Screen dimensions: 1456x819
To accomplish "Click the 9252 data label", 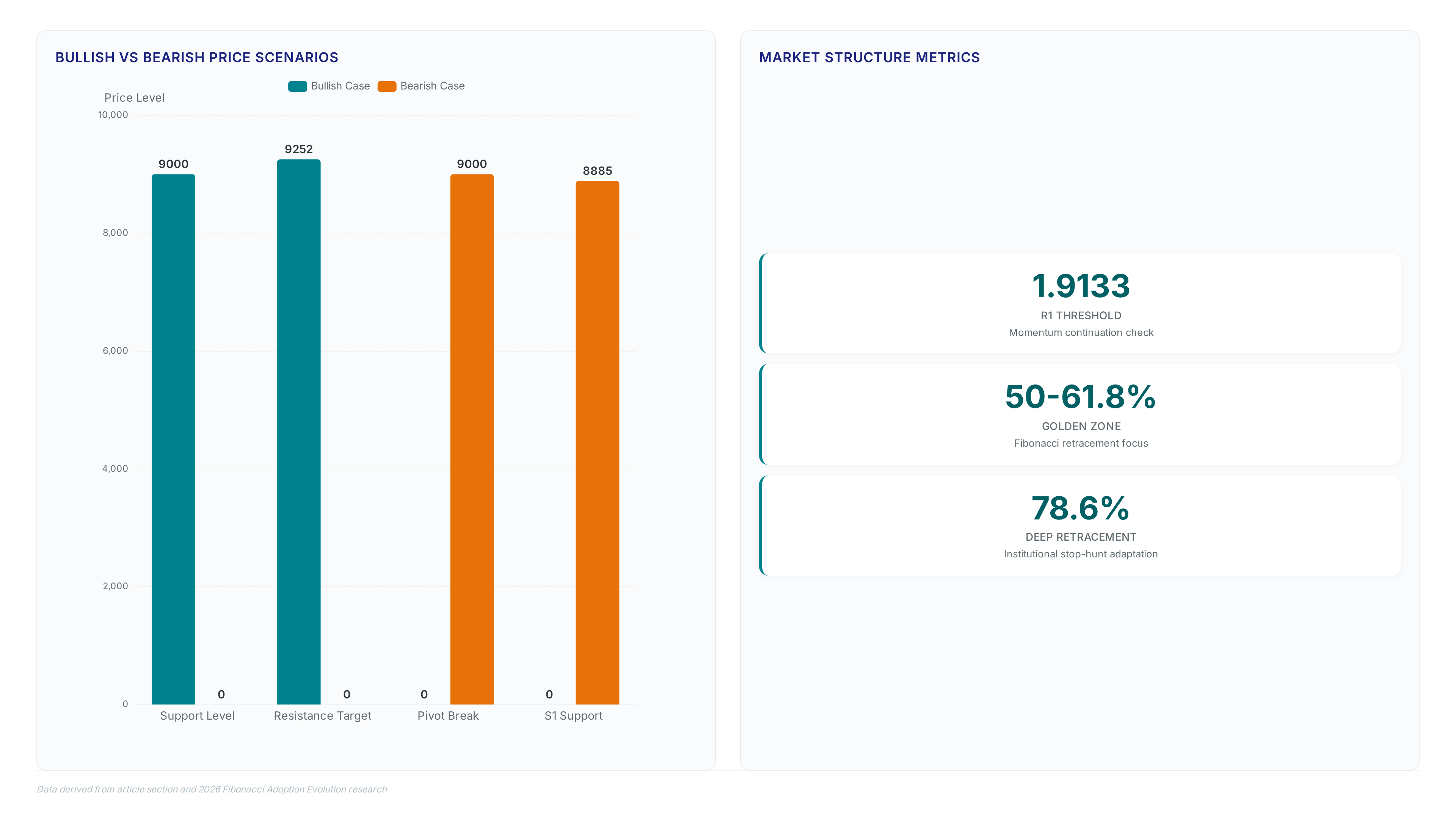I will pos(298,149).
